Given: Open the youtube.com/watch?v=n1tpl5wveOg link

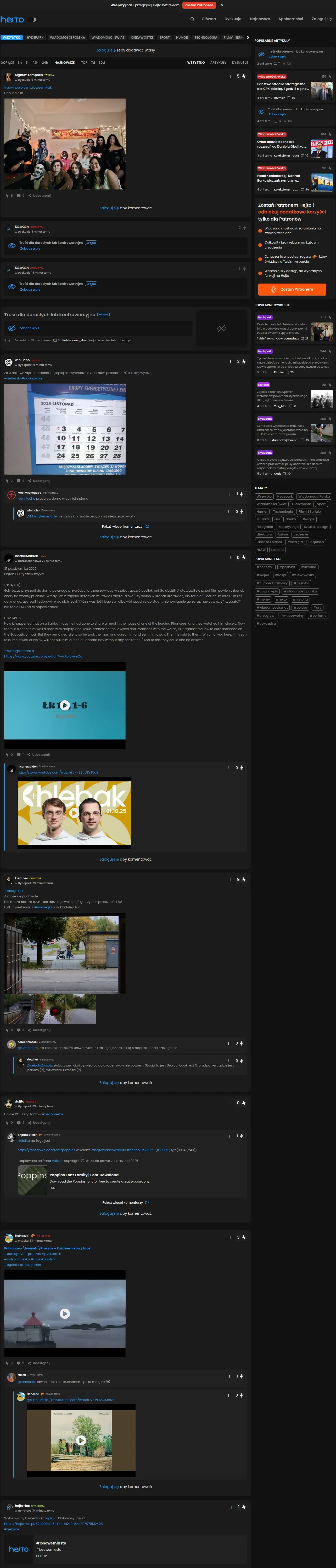Looking at the screenshot, I should [x=43, y=657].
